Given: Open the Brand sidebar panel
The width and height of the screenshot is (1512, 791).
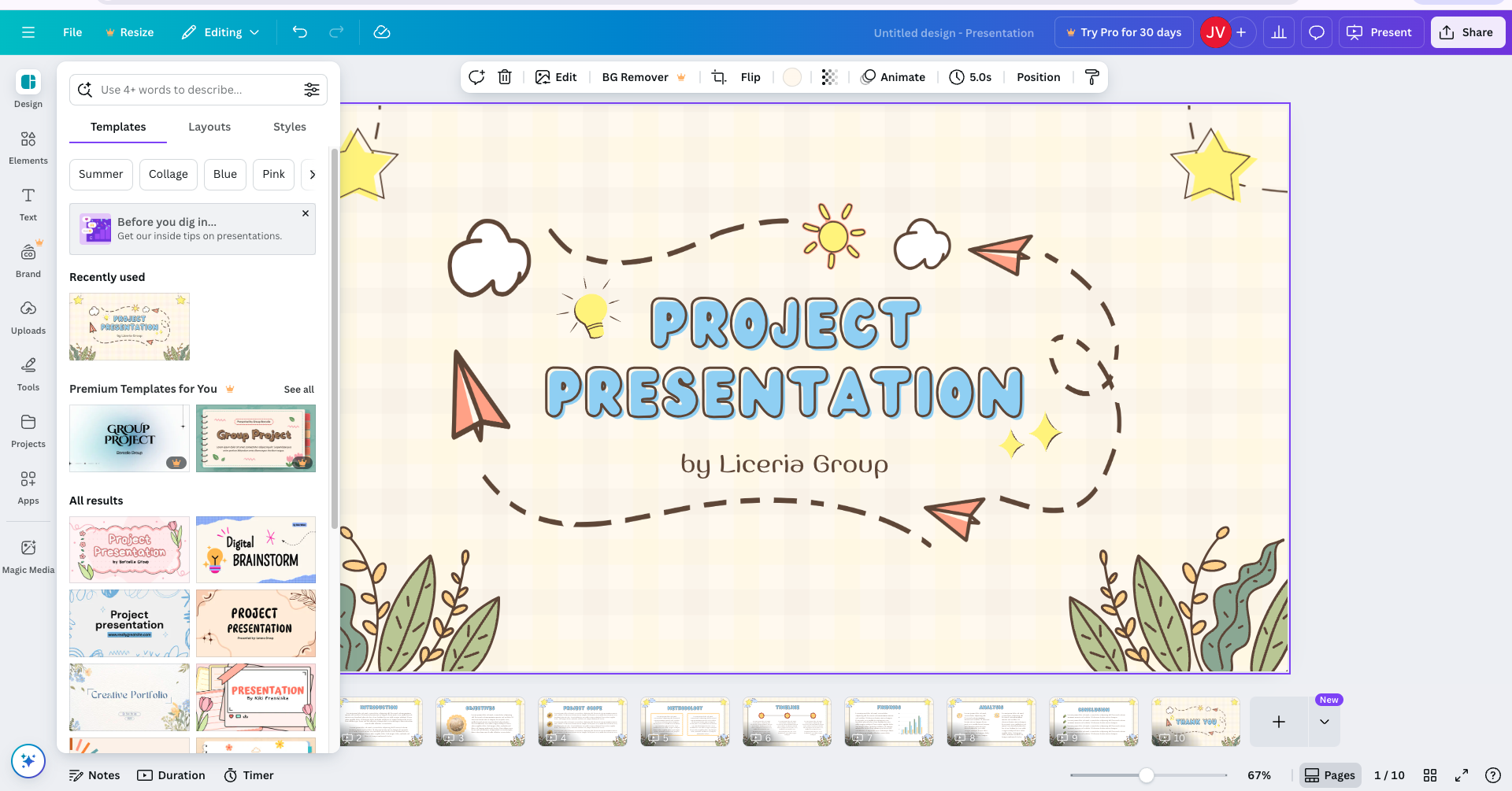Looking at the screenshot, I should pyautogui.click(x=28, y=261).
